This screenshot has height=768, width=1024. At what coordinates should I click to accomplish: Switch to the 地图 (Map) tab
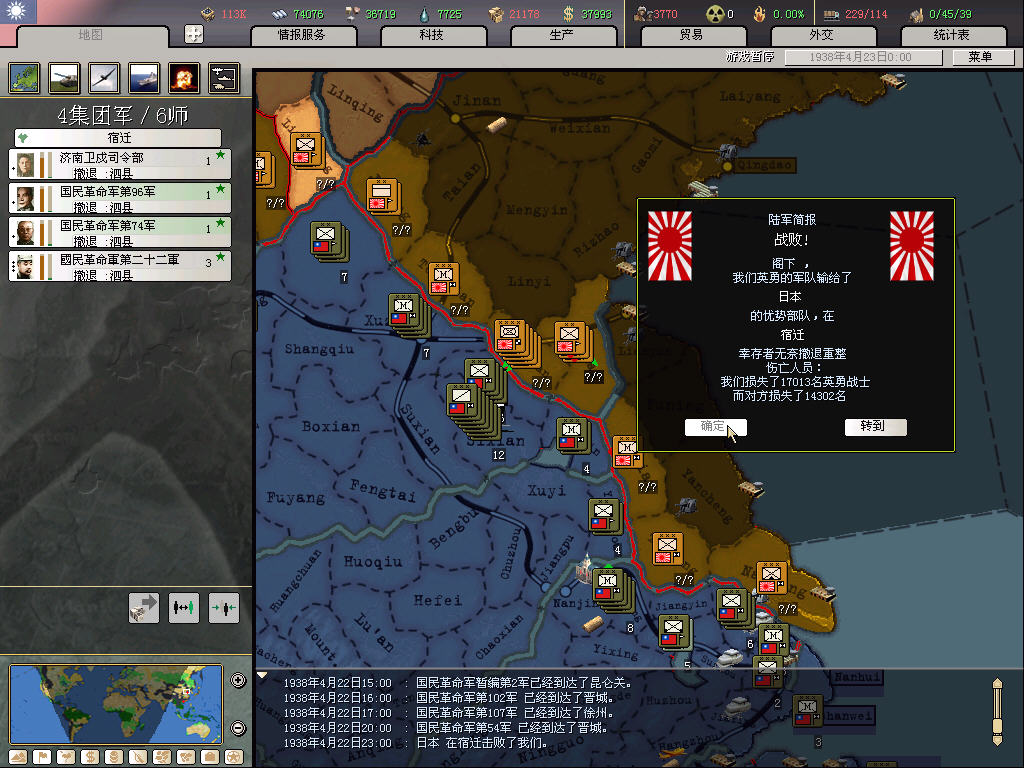(90, 35)
